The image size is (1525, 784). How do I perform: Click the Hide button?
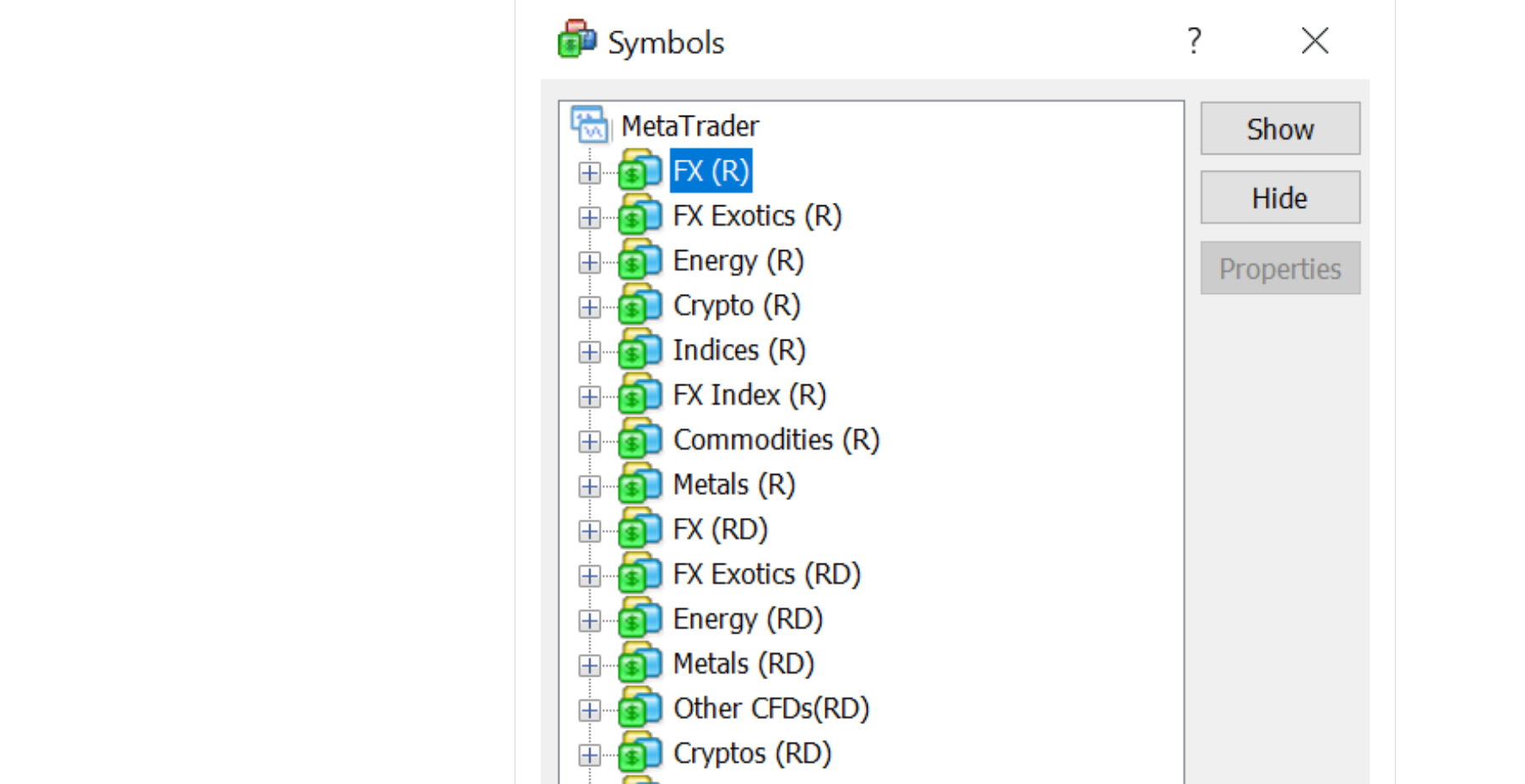click(x=1280, y=198)
